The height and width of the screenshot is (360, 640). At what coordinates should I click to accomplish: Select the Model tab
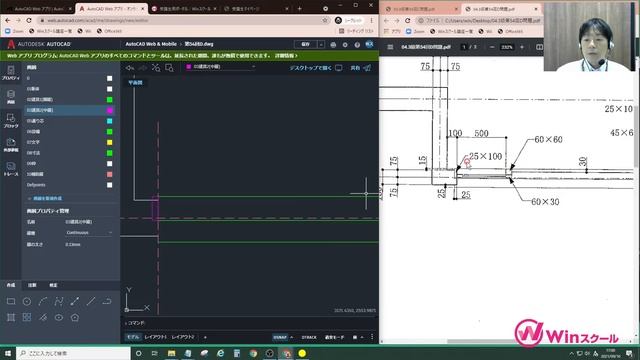(133, 337)
